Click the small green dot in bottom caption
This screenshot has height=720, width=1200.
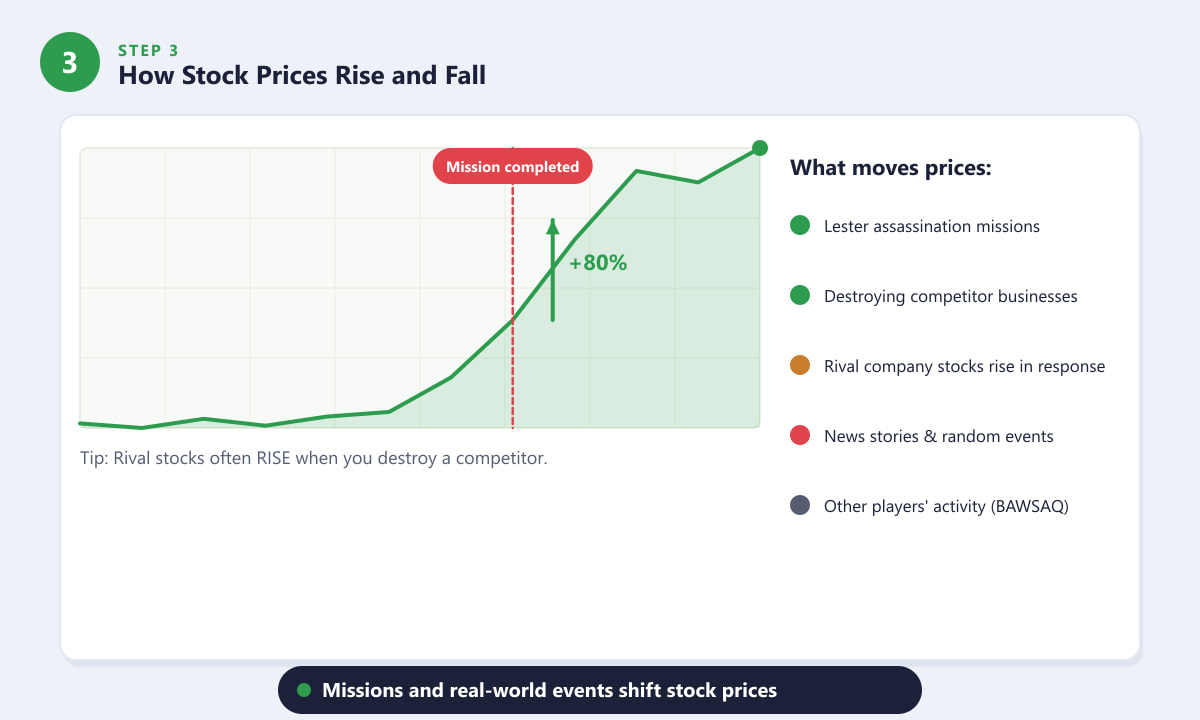[305, 690]
